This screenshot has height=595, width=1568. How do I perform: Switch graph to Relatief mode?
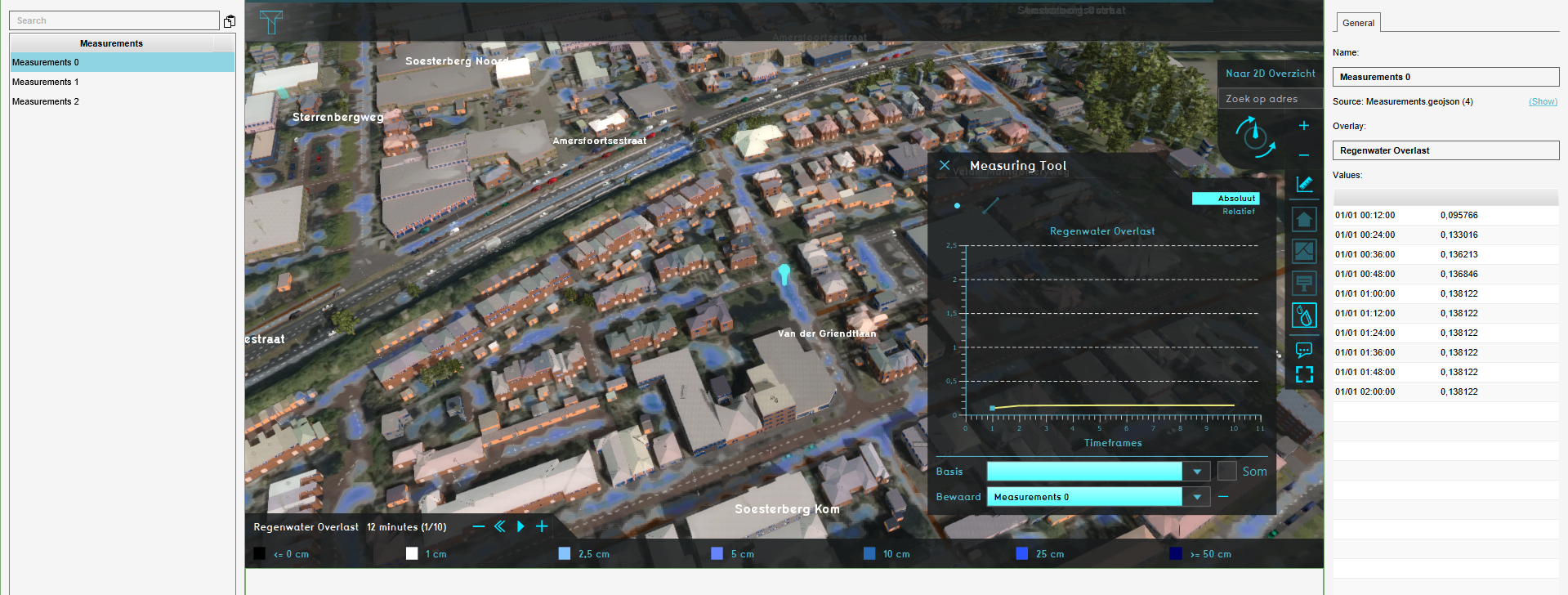[x=1238, y=212]
